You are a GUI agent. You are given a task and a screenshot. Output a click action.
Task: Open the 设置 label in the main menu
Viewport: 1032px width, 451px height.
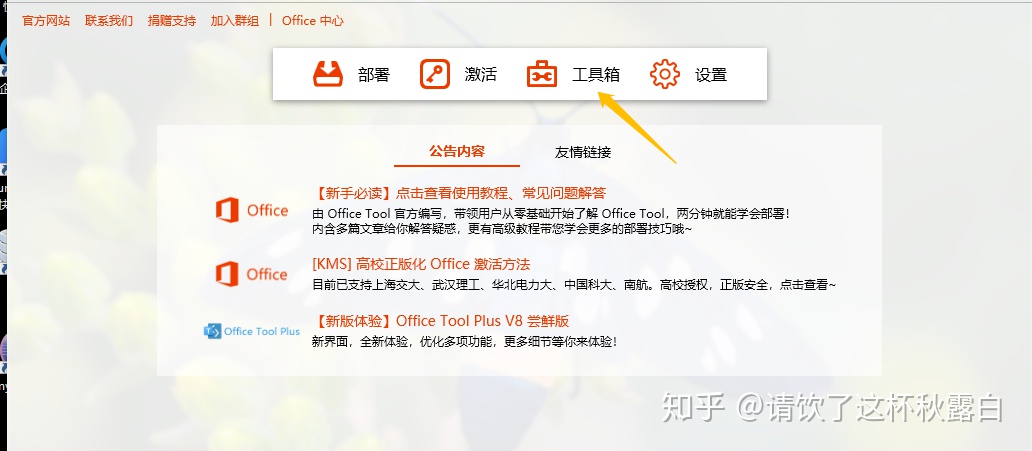[711, 75]
